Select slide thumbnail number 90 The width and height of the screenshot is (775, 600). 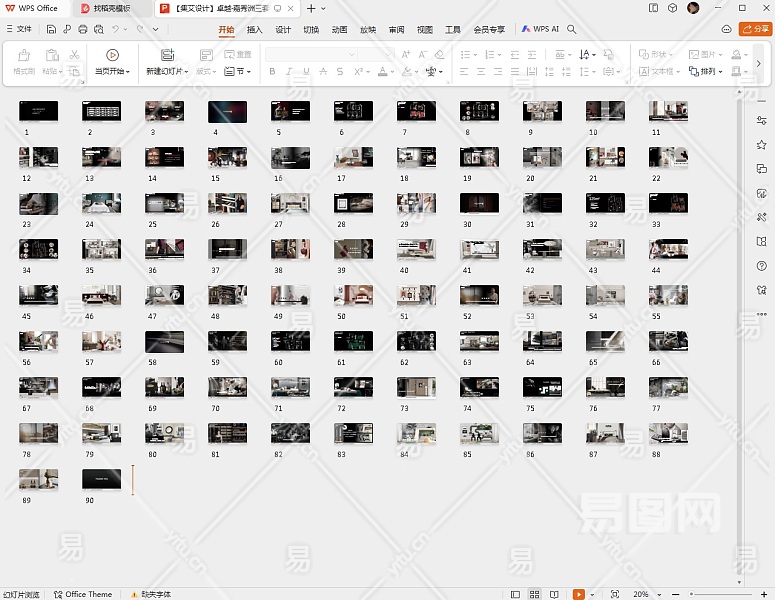click(101, 479)
